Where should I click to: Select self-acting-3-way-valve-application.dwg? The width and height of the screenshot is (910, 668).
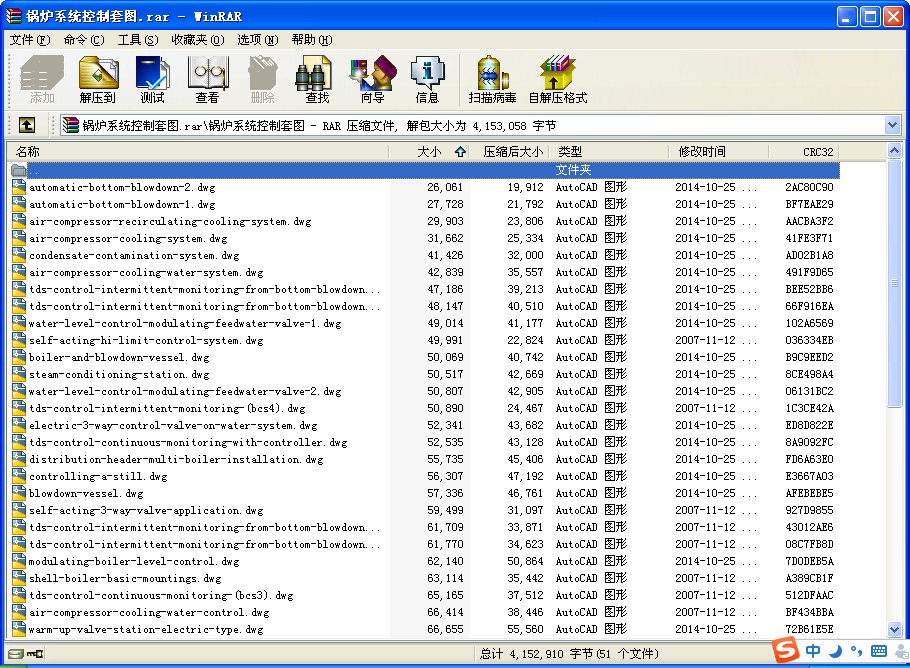[146, 510]
